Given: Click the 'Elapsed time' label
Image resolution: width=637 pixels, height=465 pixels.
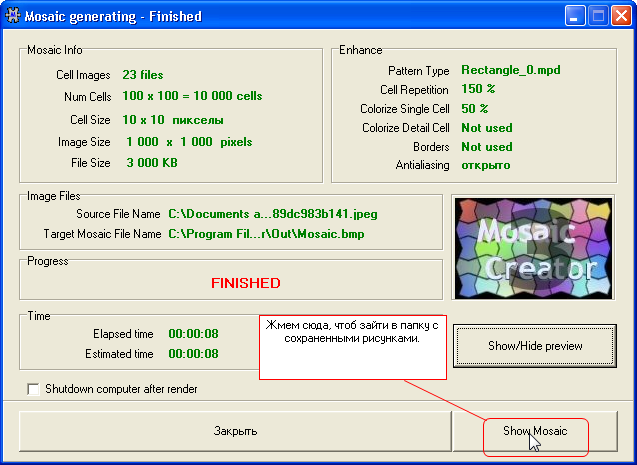Looking at the screenshot, I should (123, 334).
